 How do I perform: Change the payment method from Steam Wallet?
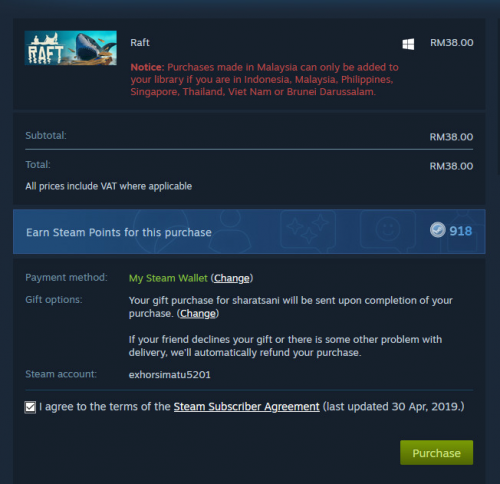point(232,278)
